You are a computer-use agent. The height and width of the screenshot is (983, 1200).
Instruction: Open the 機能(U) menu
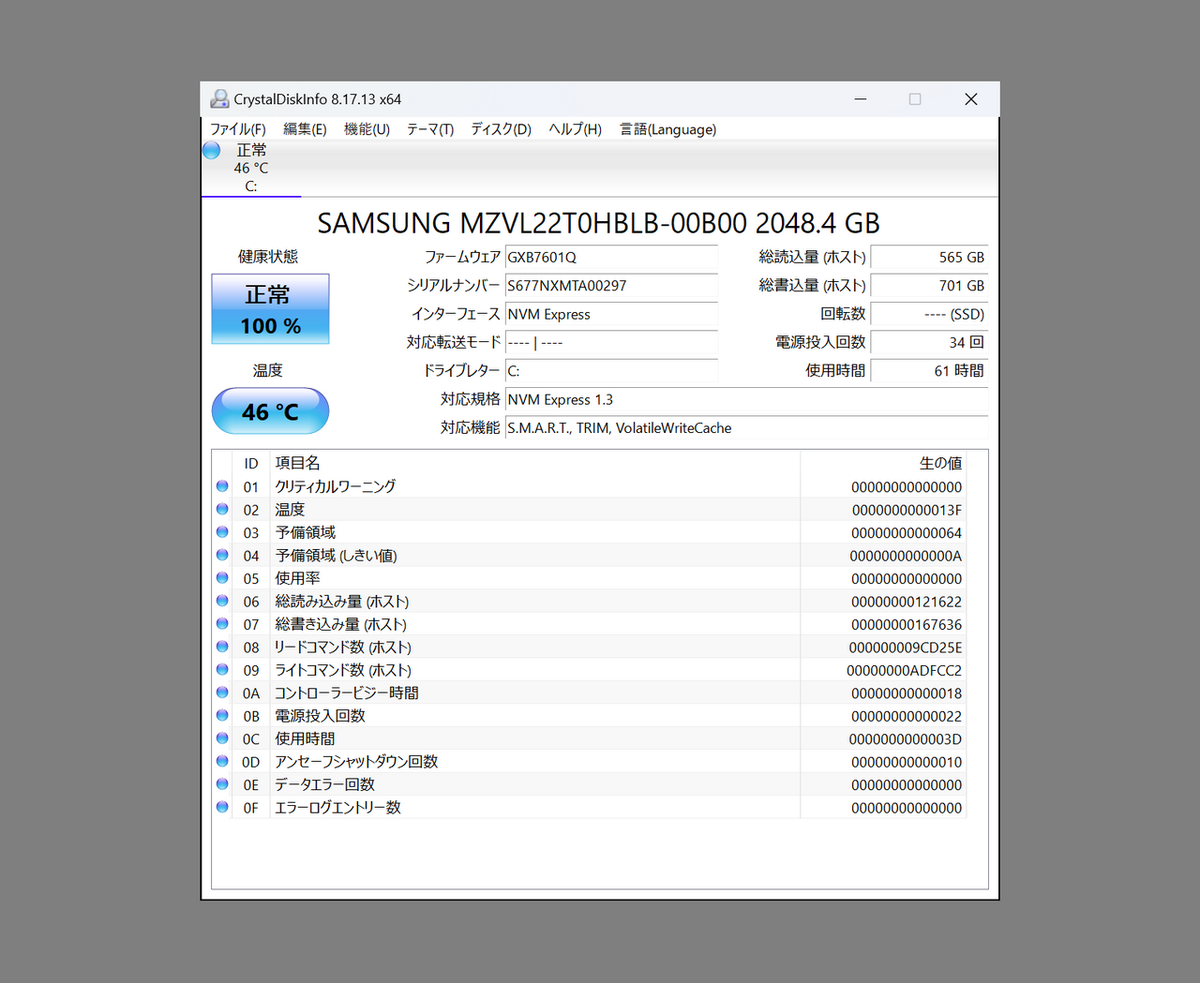click(367, 129)
